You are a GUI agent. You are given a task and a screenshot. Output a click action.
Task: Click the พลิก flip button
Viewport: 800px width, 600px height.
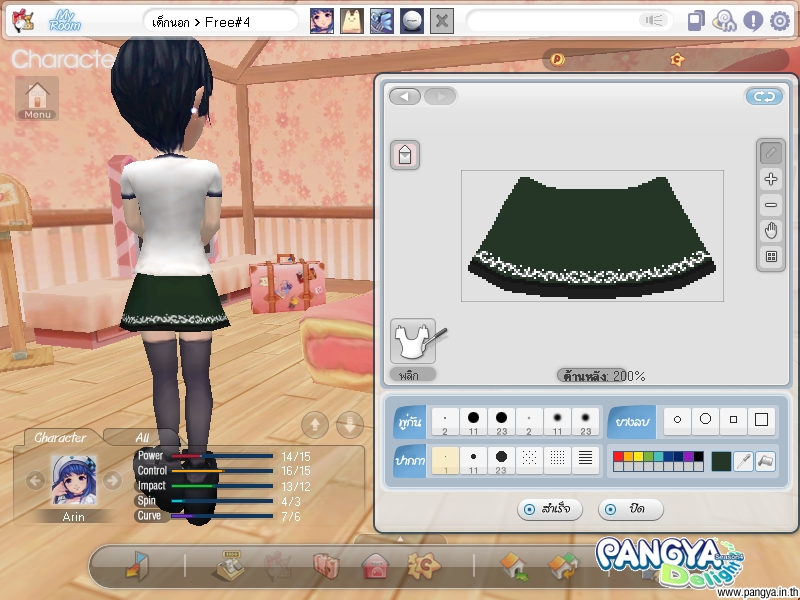pyautogui.click(x=413, y=375)
